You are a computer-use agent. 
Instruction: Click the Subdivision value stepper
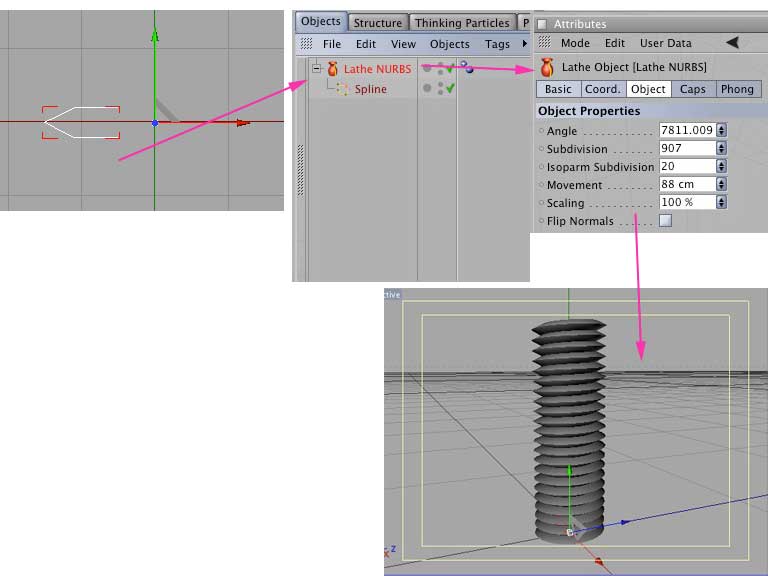coord(721,148)
